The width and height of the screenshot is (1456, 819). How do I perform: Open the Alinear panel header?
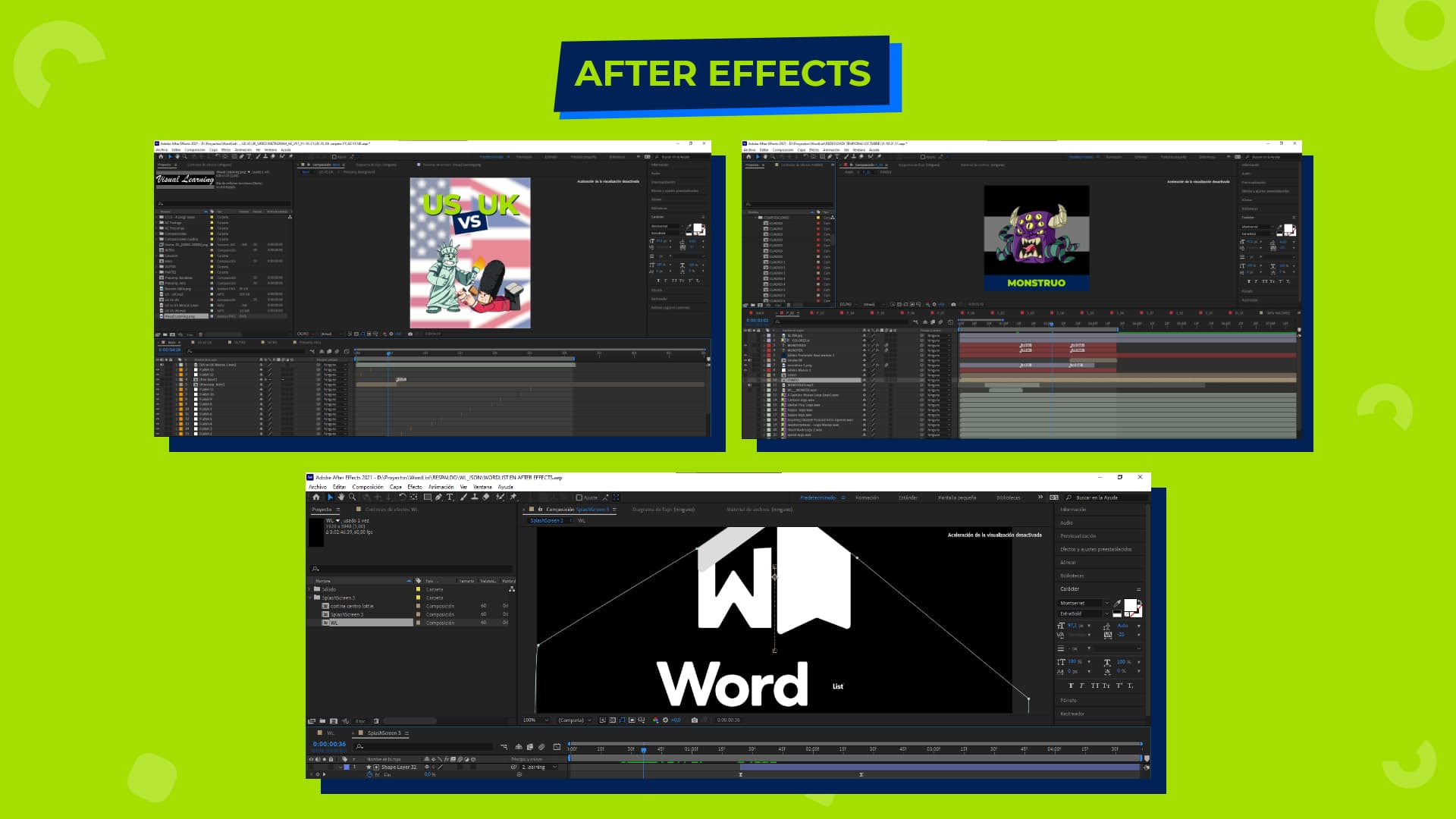1068,563
